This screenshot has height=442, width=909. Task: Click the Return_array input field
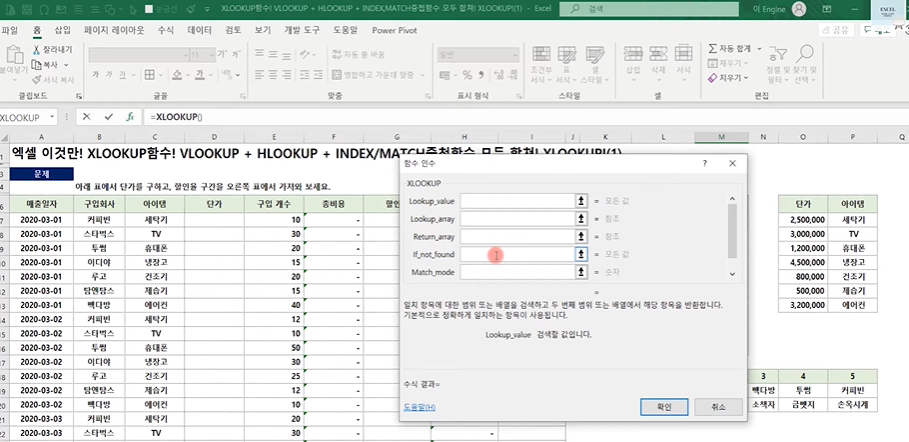[x=517, y=237]
